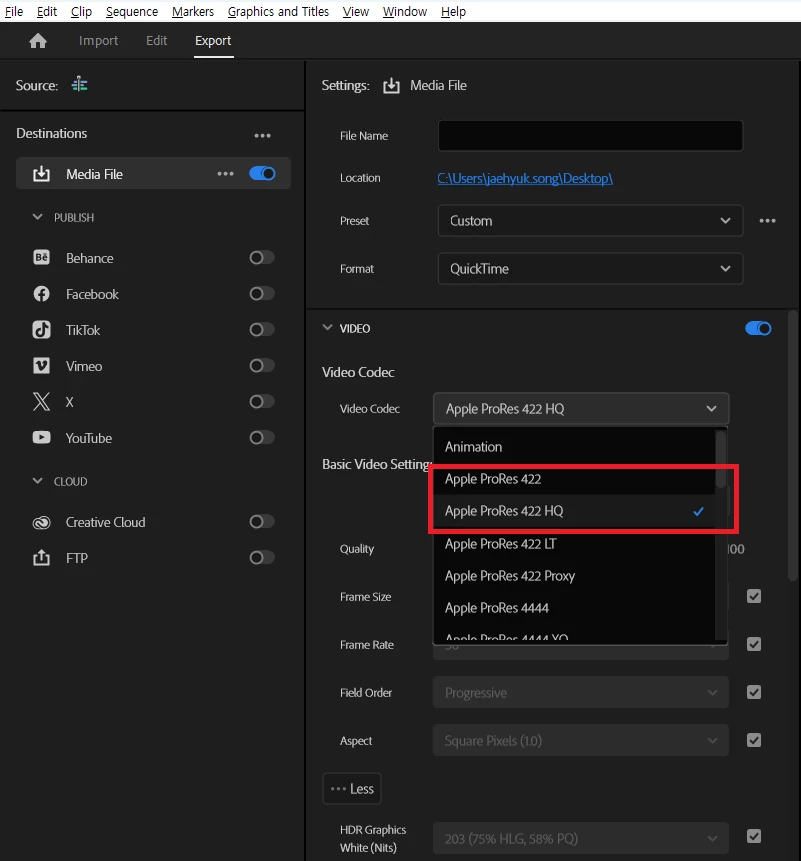
Task: Open Destinations three-dot options menu
Action: [x=262, y=135]
